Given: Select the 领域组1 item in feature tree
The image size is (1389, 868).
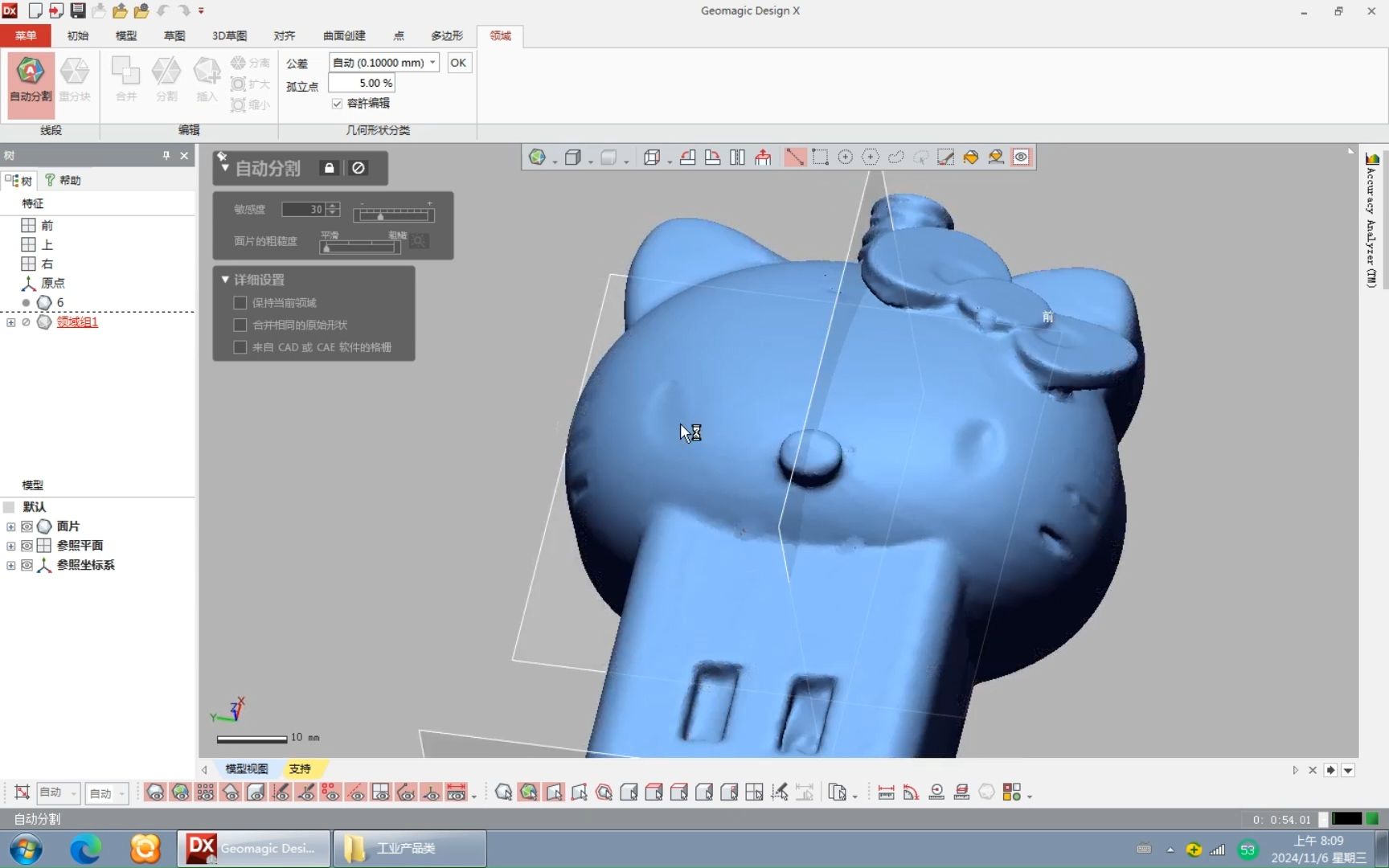Looking at the screenshot, I should tap(77, 322).
